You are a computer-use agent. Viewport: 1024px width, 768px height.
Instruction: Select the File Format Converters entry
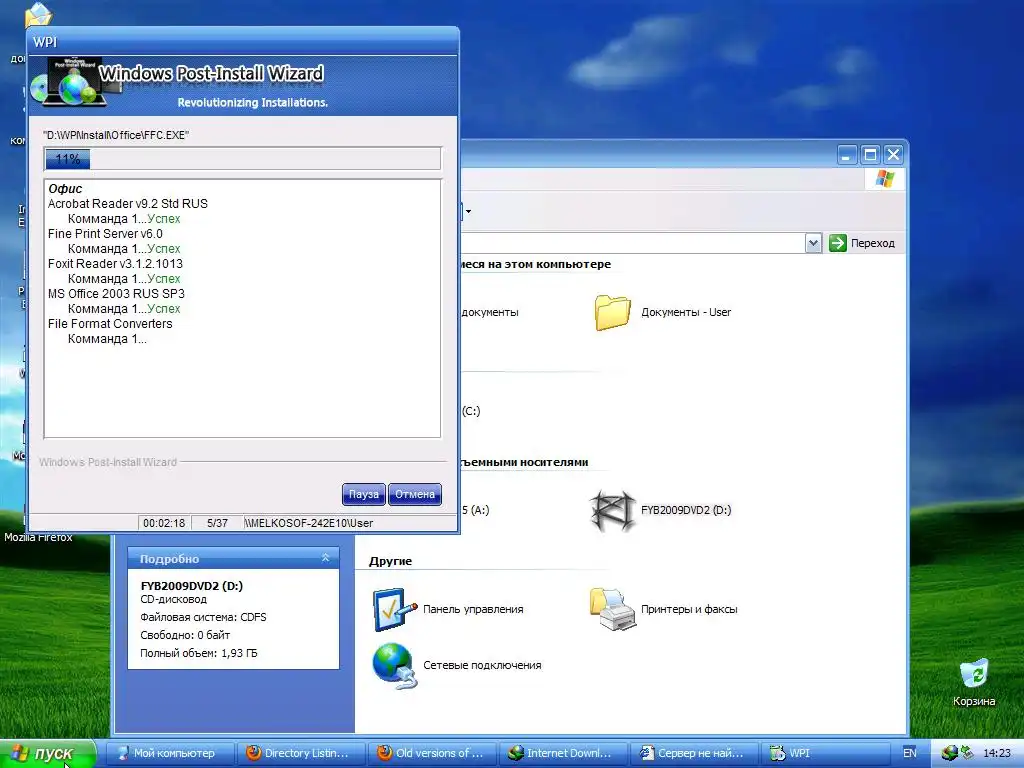(110, 324)
